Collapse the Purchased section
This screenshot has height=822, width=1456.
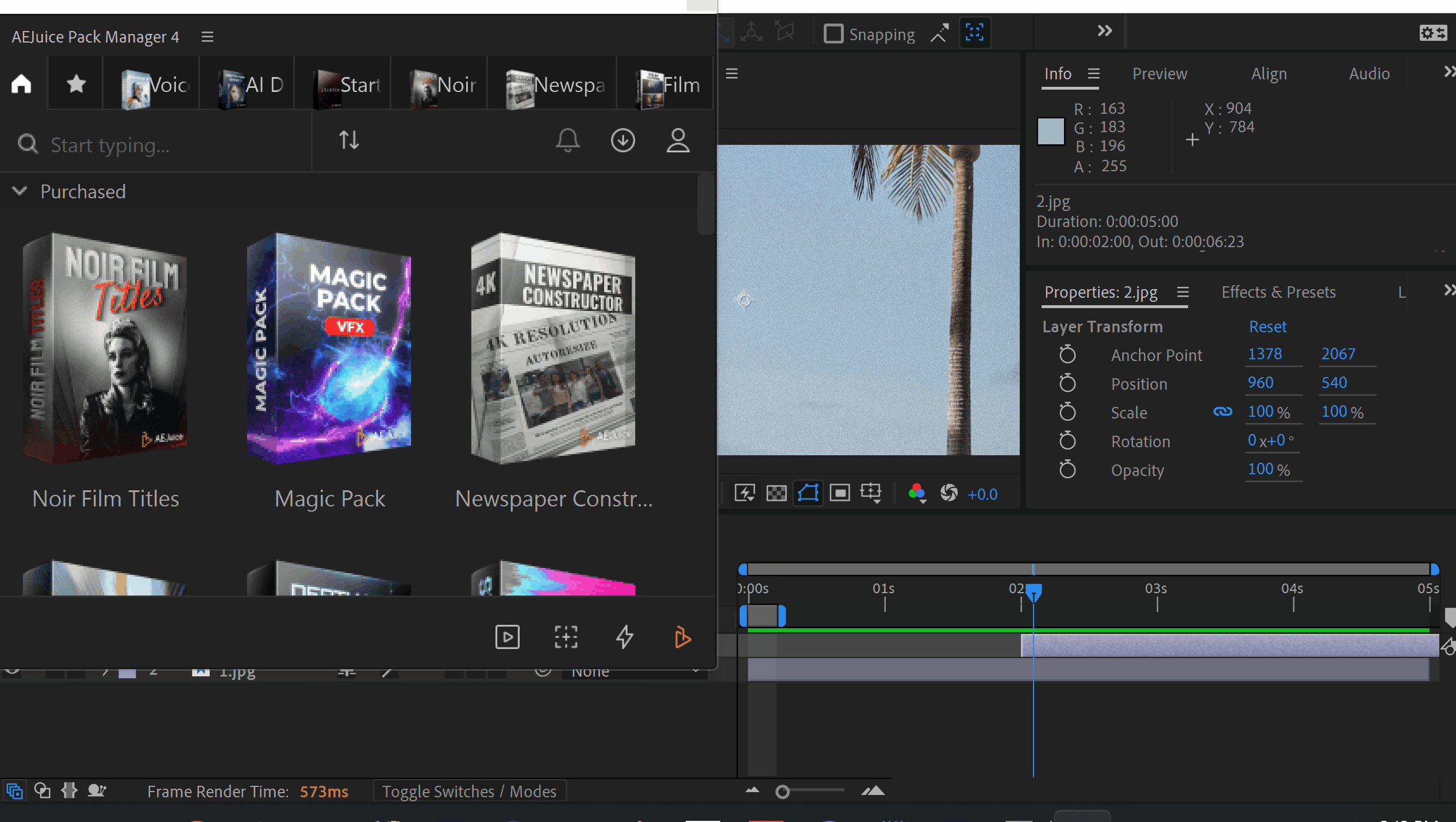(x=20, y=191)
